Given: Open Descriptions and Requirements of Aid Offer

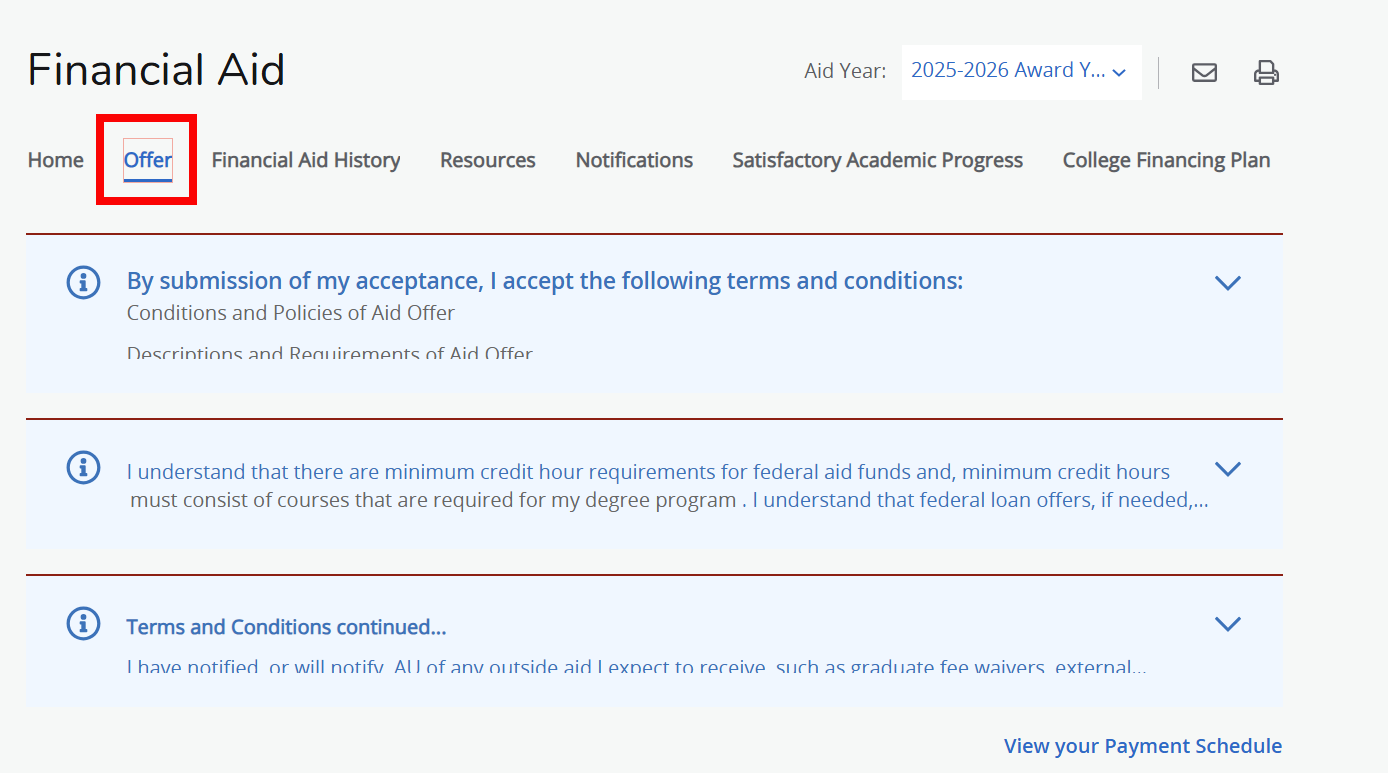Looking at the screenshot, I should 329,352.
